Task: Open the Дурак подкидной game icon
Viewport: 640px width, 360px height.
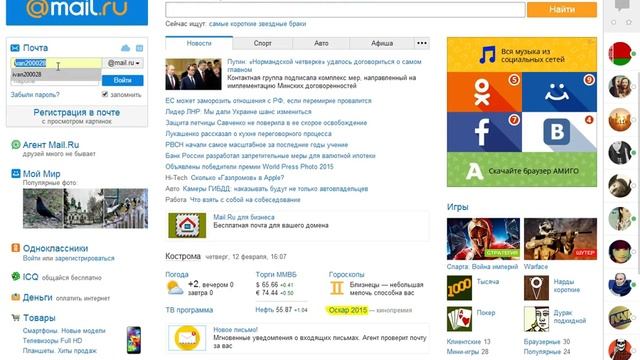Action: [536, 319]
